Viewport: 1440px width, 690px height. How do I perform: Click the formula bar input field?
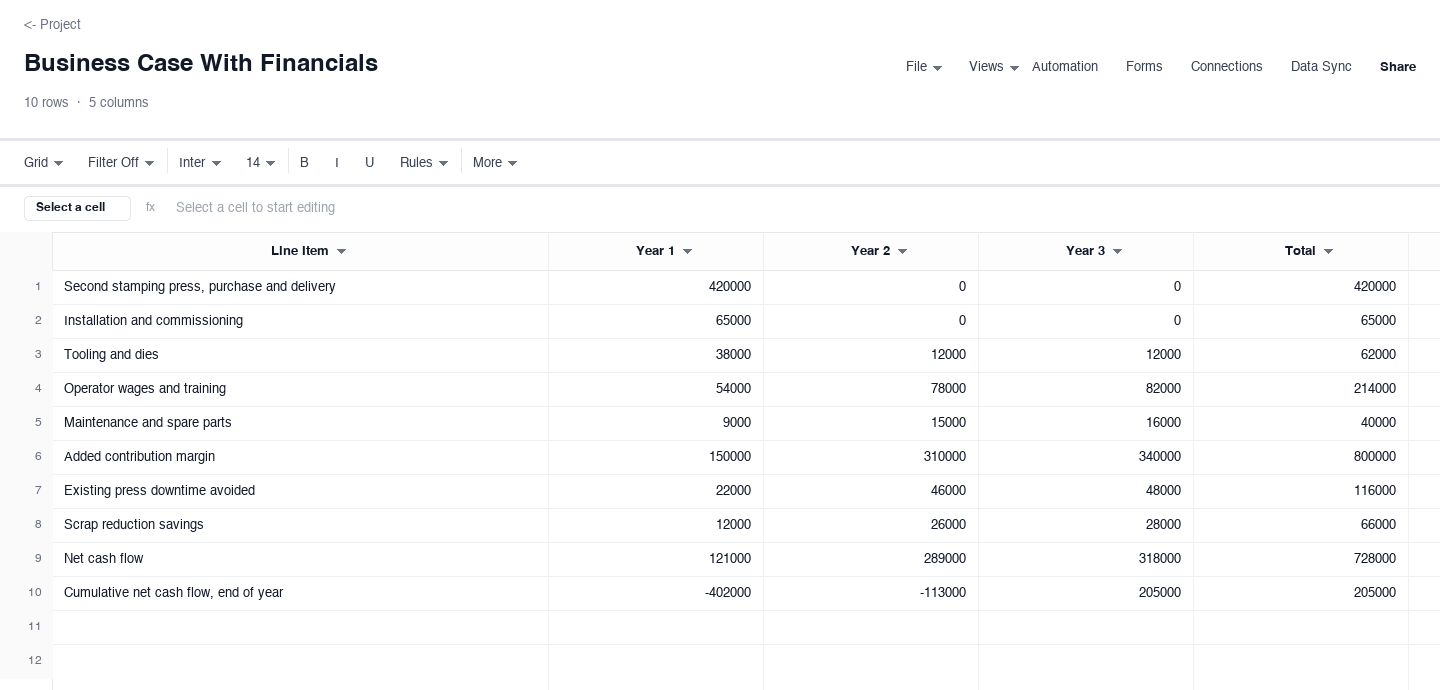point(800,208)
